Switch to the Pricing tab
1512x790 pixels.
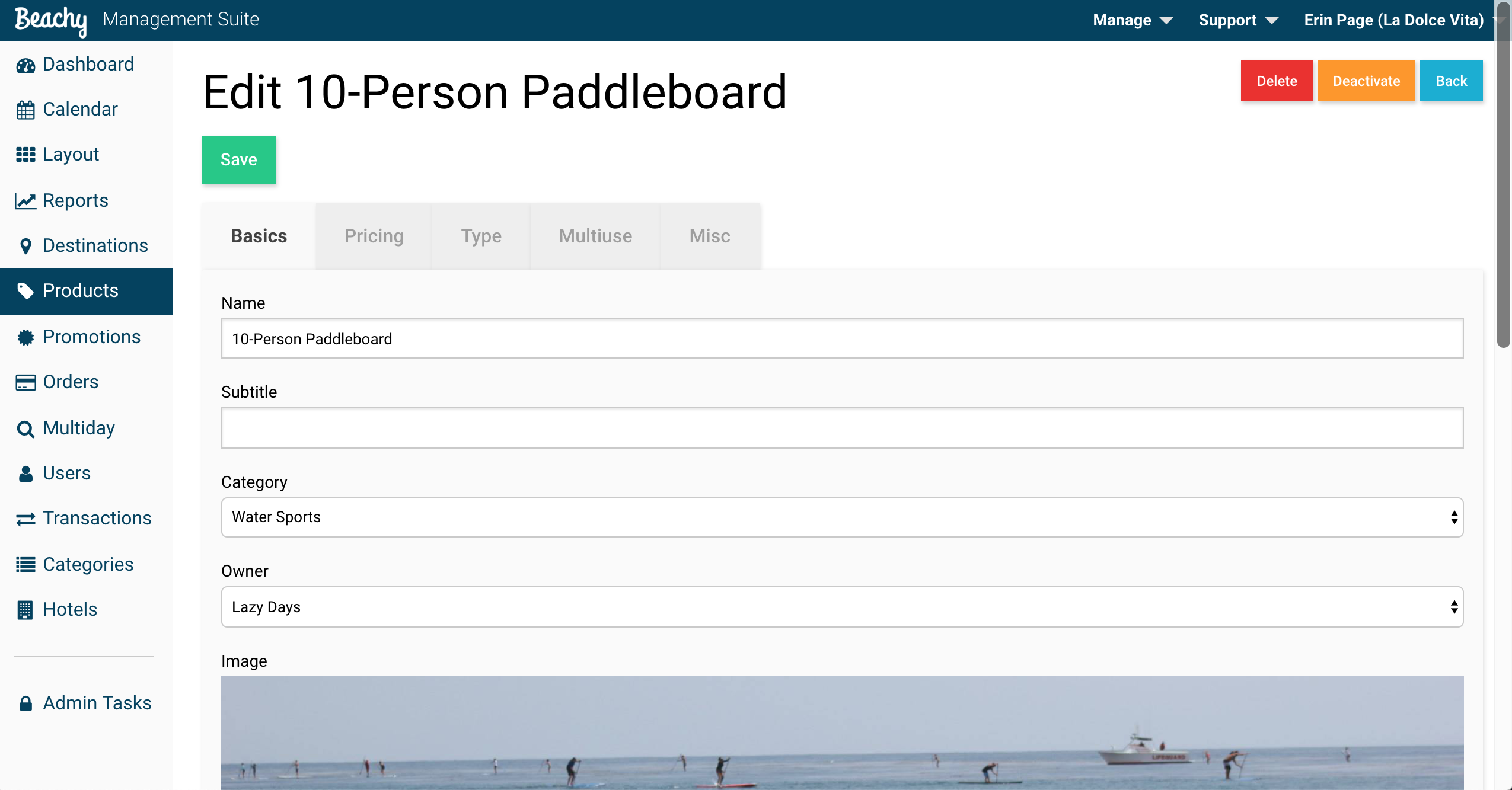tap(374, 236)
